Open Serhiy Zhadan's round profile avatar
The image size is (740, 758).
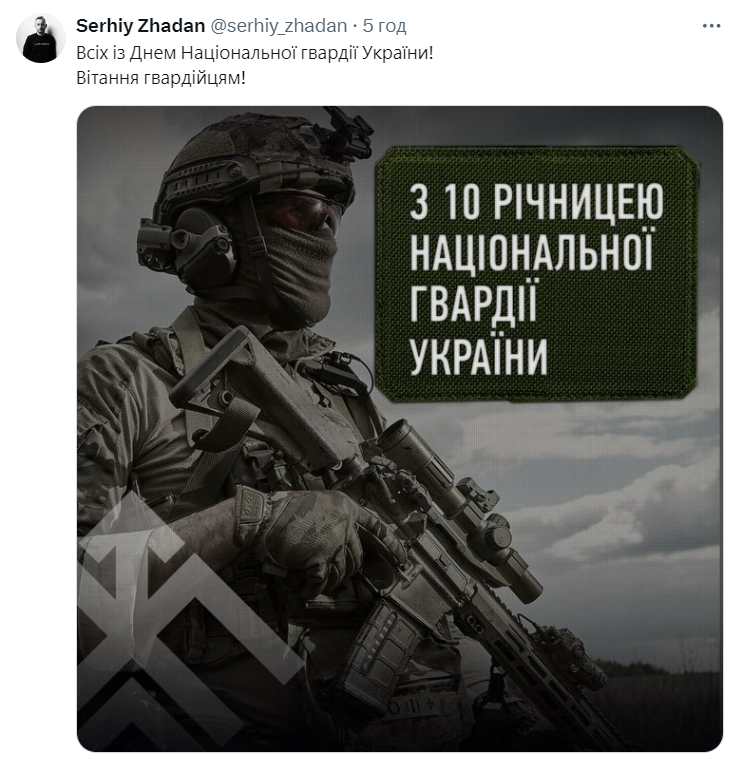pyautogui.click(x=41, y=38)
